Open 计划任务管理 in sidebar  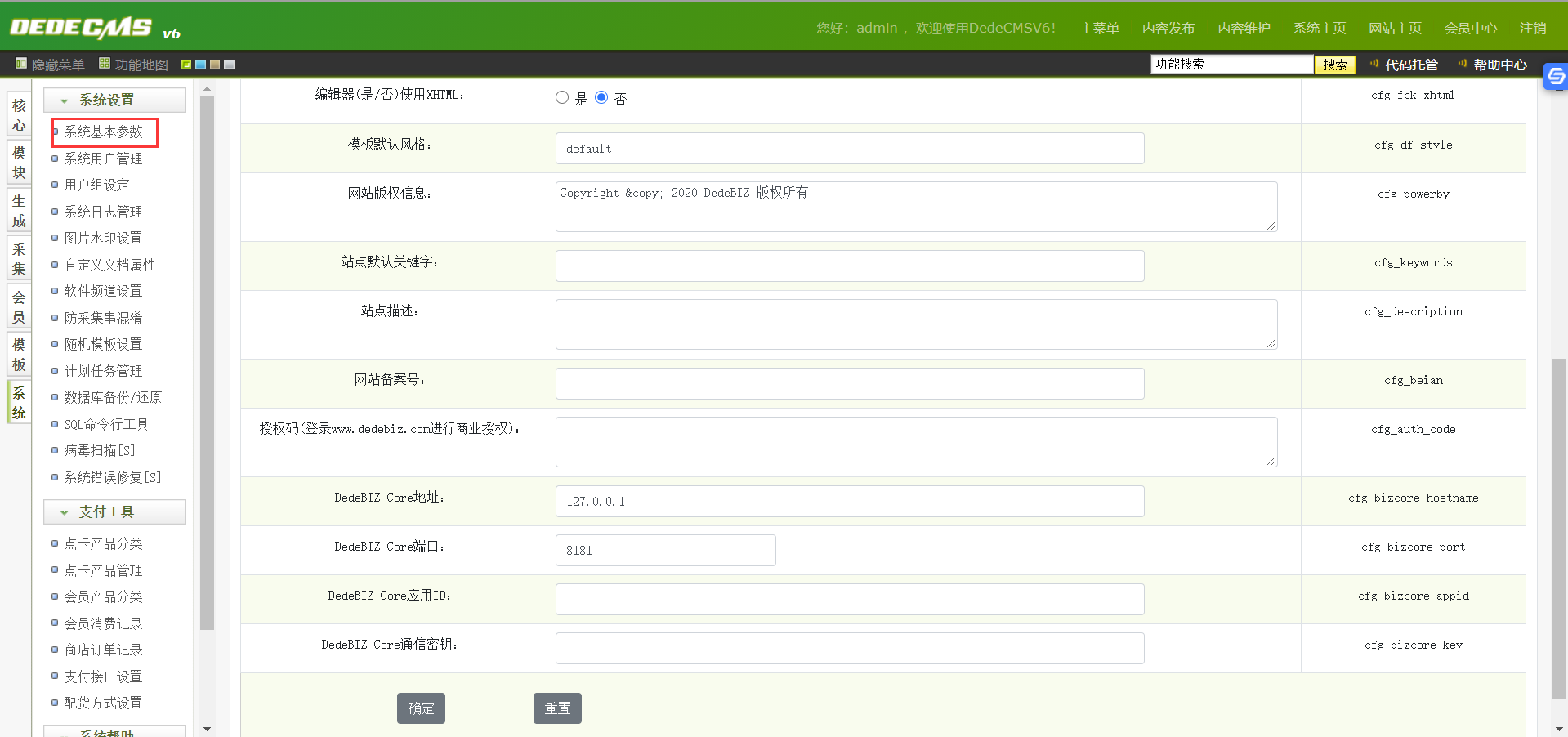click(104, 371)
